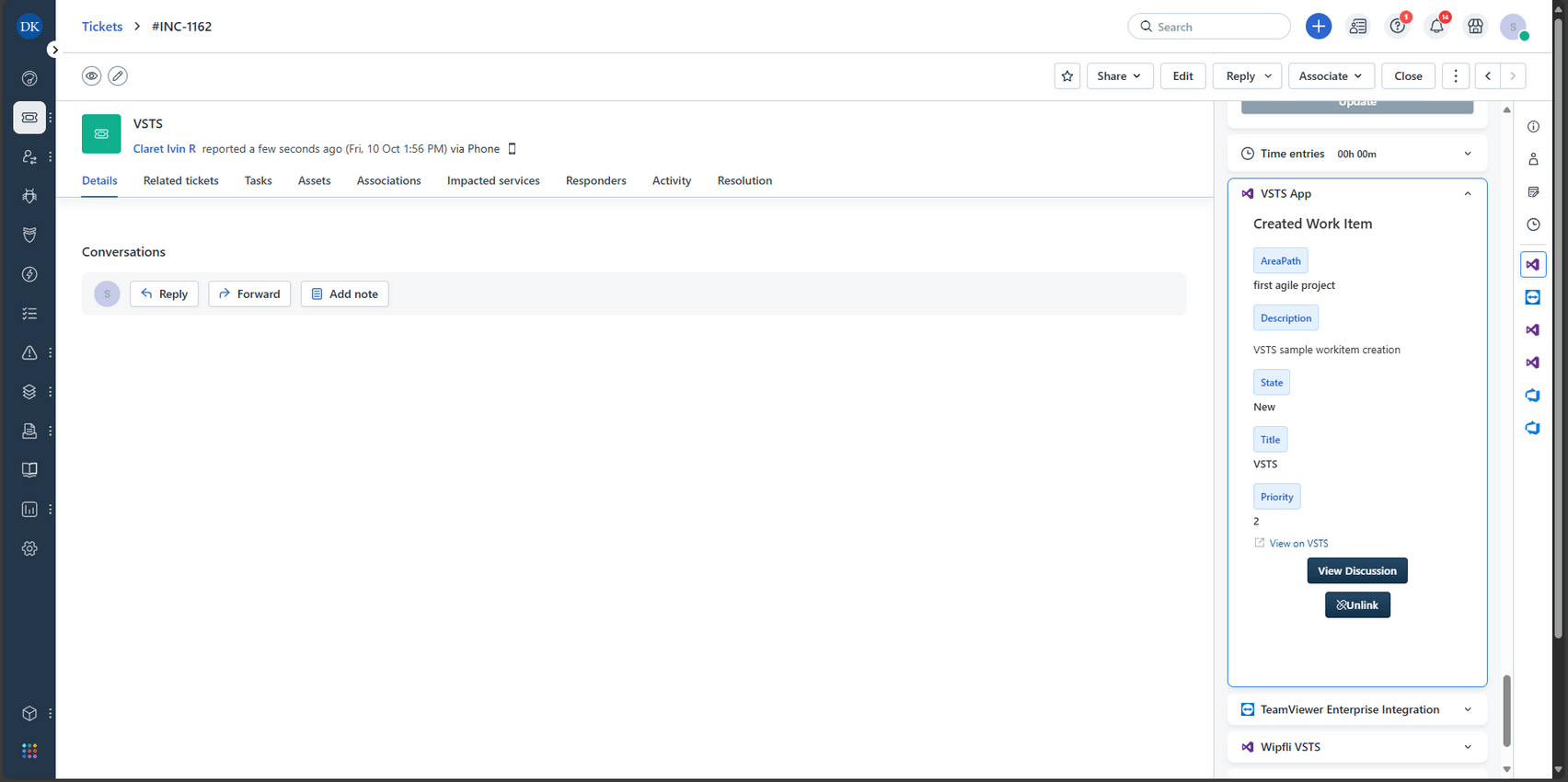This screenshot has height=782, width=1568.
Task: Open the stacked layers Assets icon
Action: 29,392
